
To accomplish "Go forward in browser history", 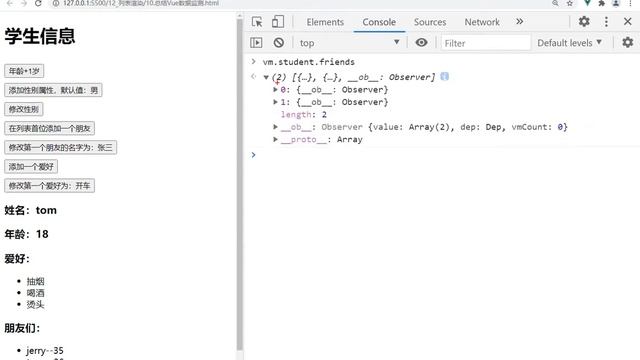I will (x=24, y=3).
